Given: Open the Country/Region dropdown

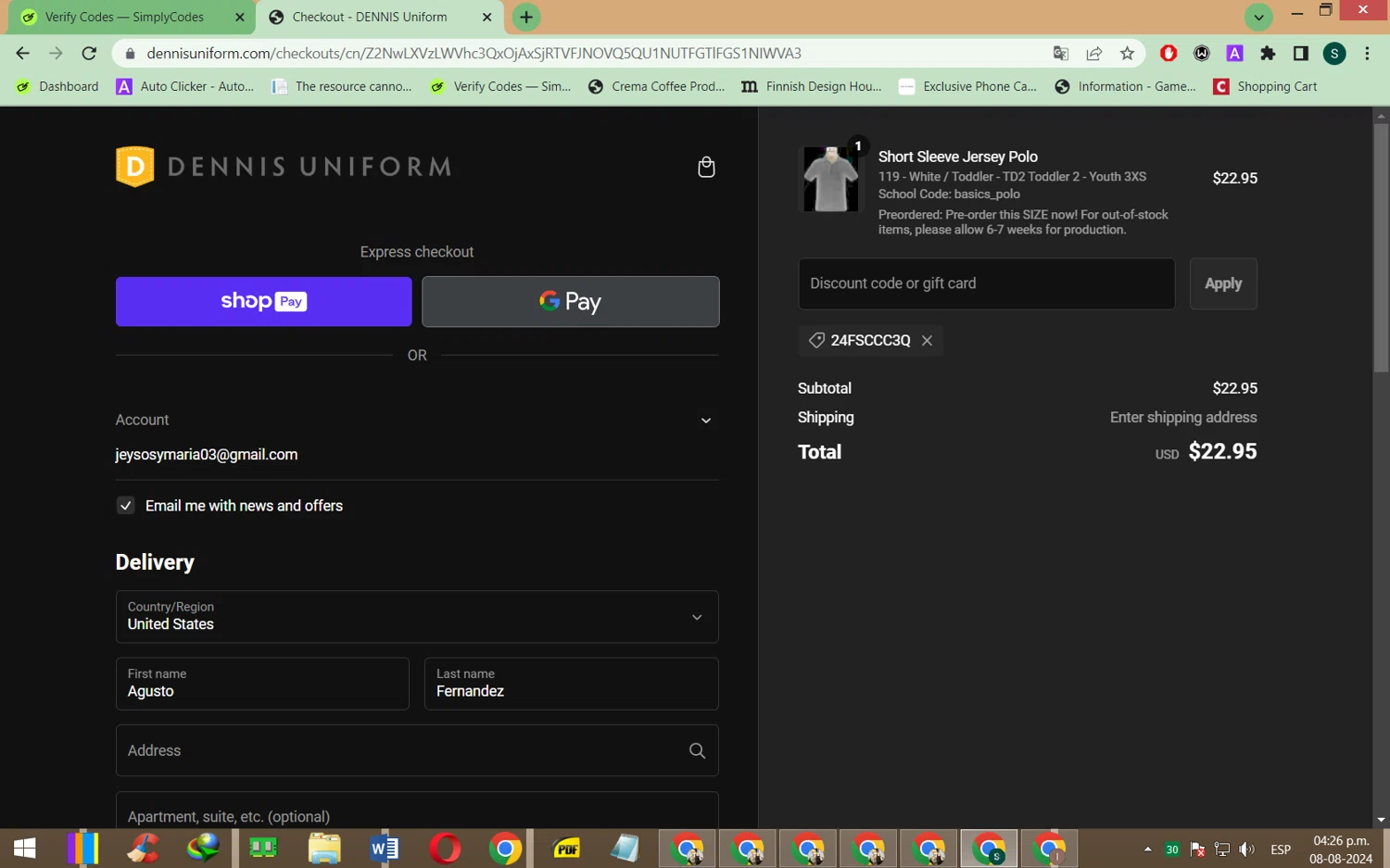Looking at the screenshot, I should (x=417, y=617).
